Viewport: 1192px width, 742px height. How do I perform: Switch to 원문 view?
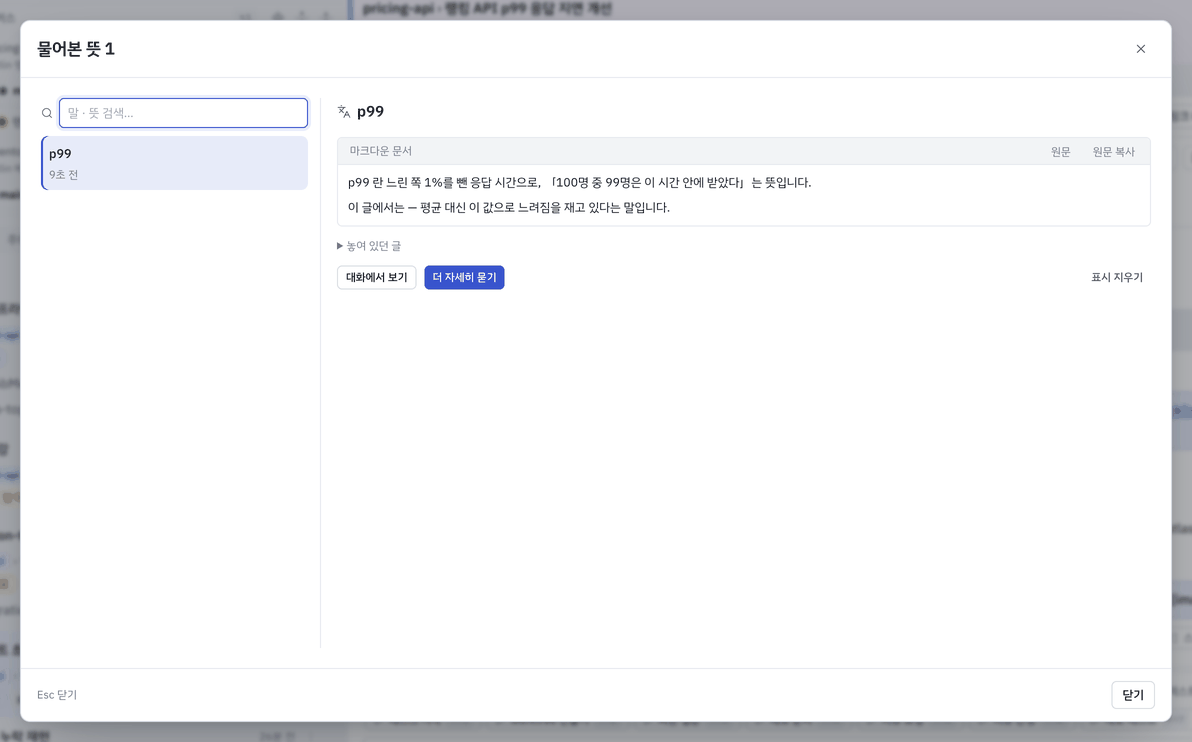click(x=1060, y=151)
